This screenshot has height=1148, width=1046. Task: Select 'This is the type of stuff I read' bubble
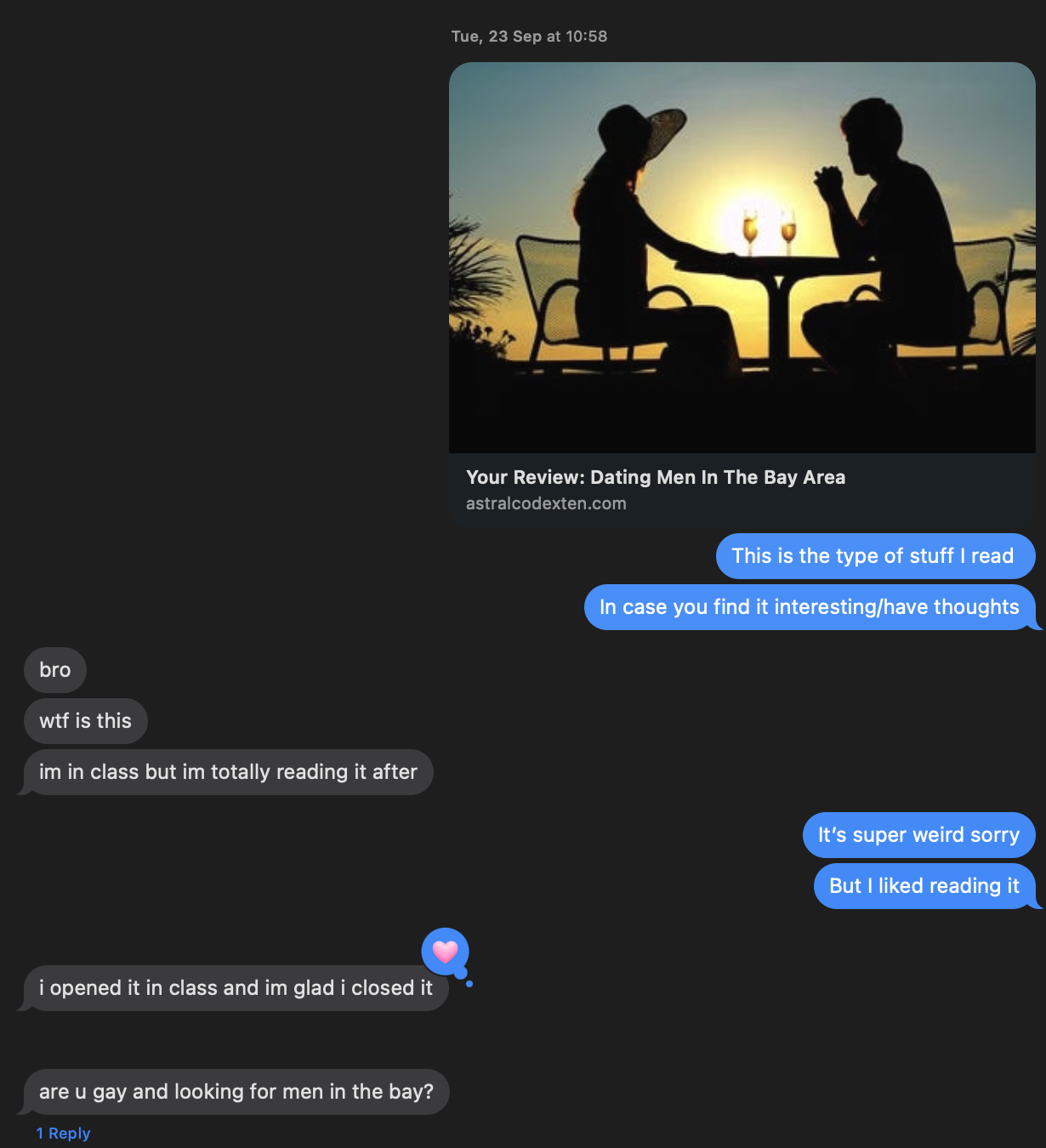point(875,556)
